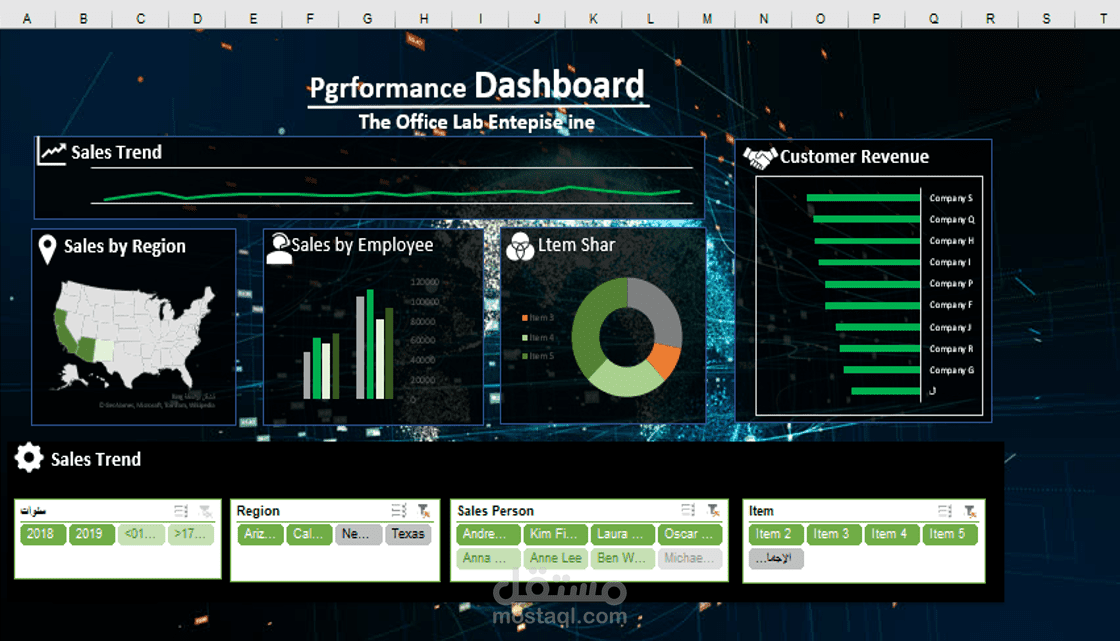The width and height of the screenshot is (1120, 641).
Task: Click the Region slicer header label
Action: click(x=258, y=511)
